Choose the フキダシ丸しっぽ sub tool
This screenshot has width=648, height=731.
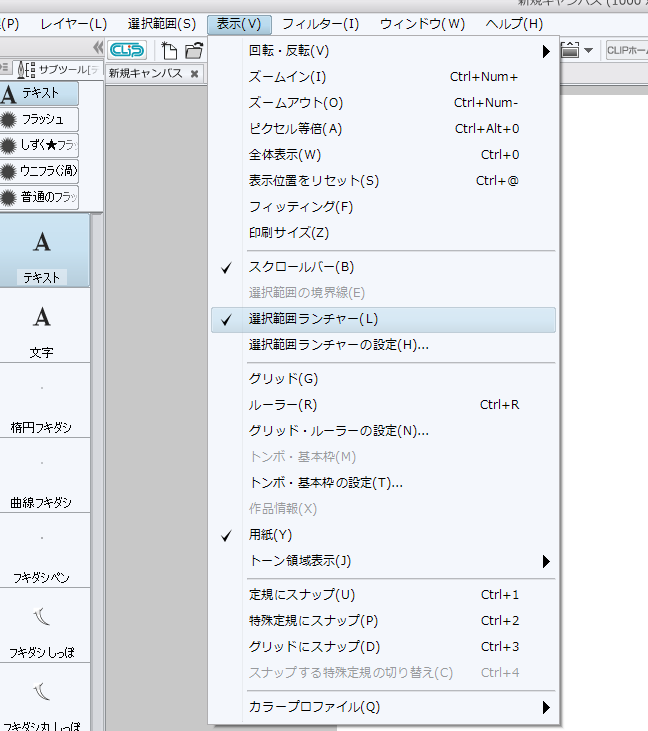(44, 698)
